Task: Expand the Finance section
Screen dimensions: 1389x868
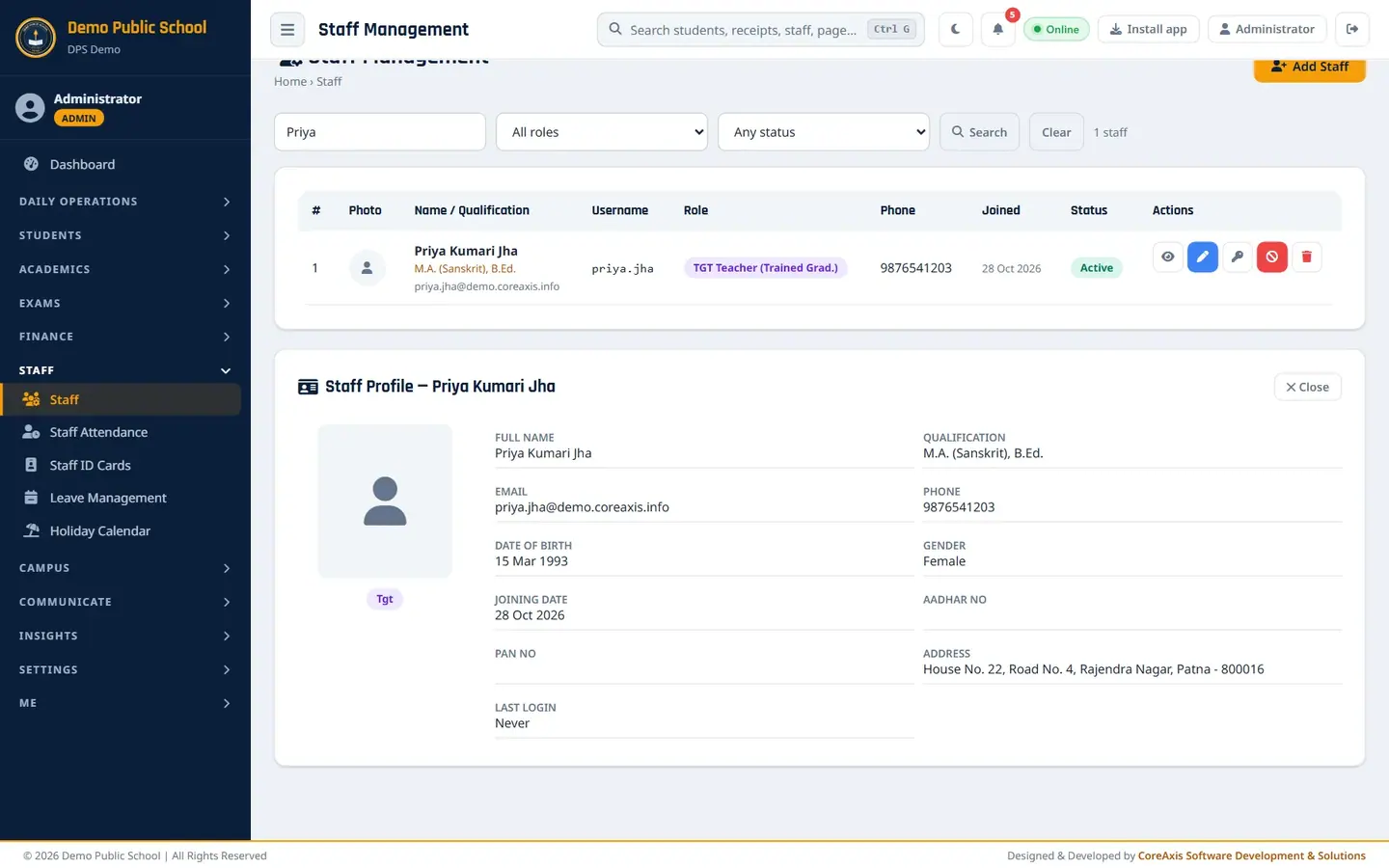Action: [x=125, y=337]
